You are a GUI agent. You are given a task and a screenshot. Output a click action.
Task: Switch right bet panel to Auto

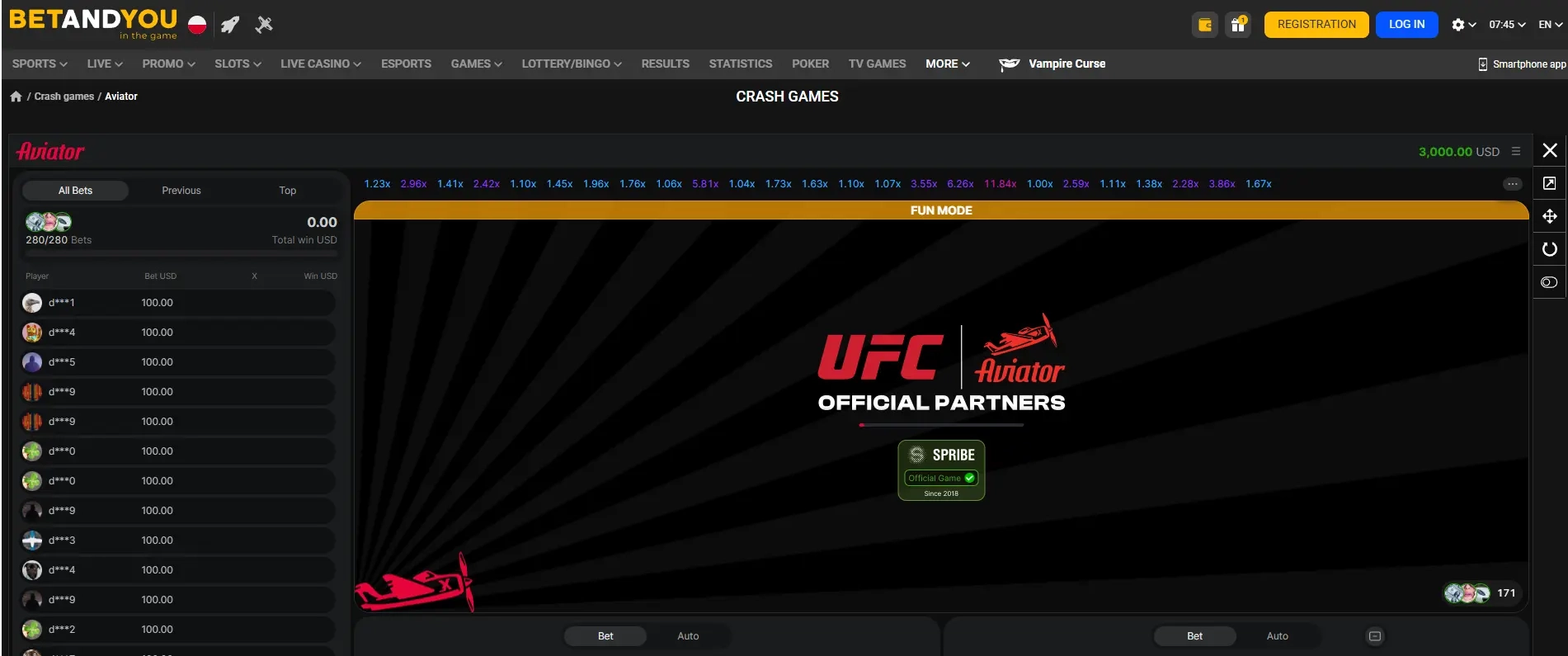point(1277,636)
